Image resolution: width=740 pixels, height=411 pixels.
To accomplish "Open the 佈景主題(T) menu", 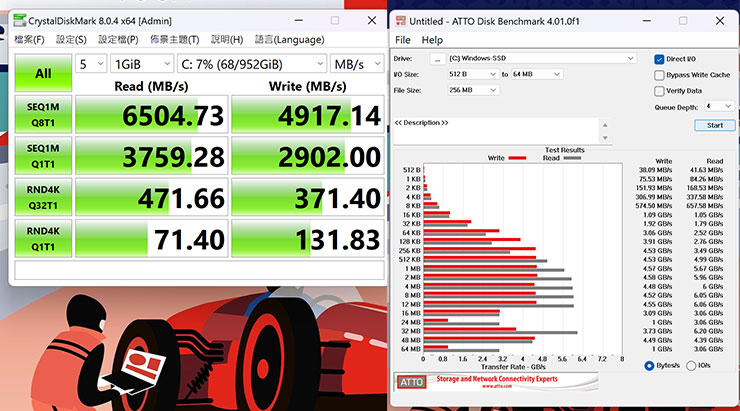I will pos(175,40).
